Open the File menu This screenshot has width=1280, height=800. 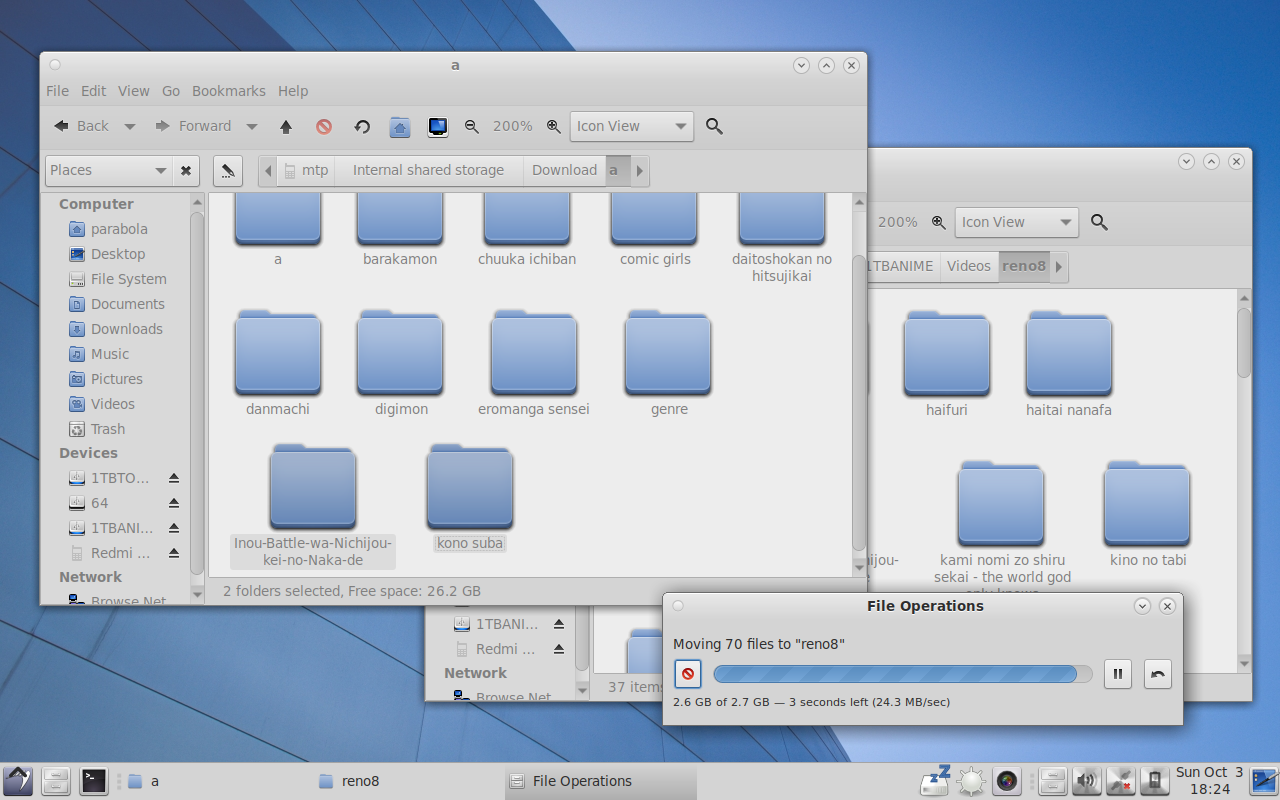pyautogui.click(x=58, y=91)
